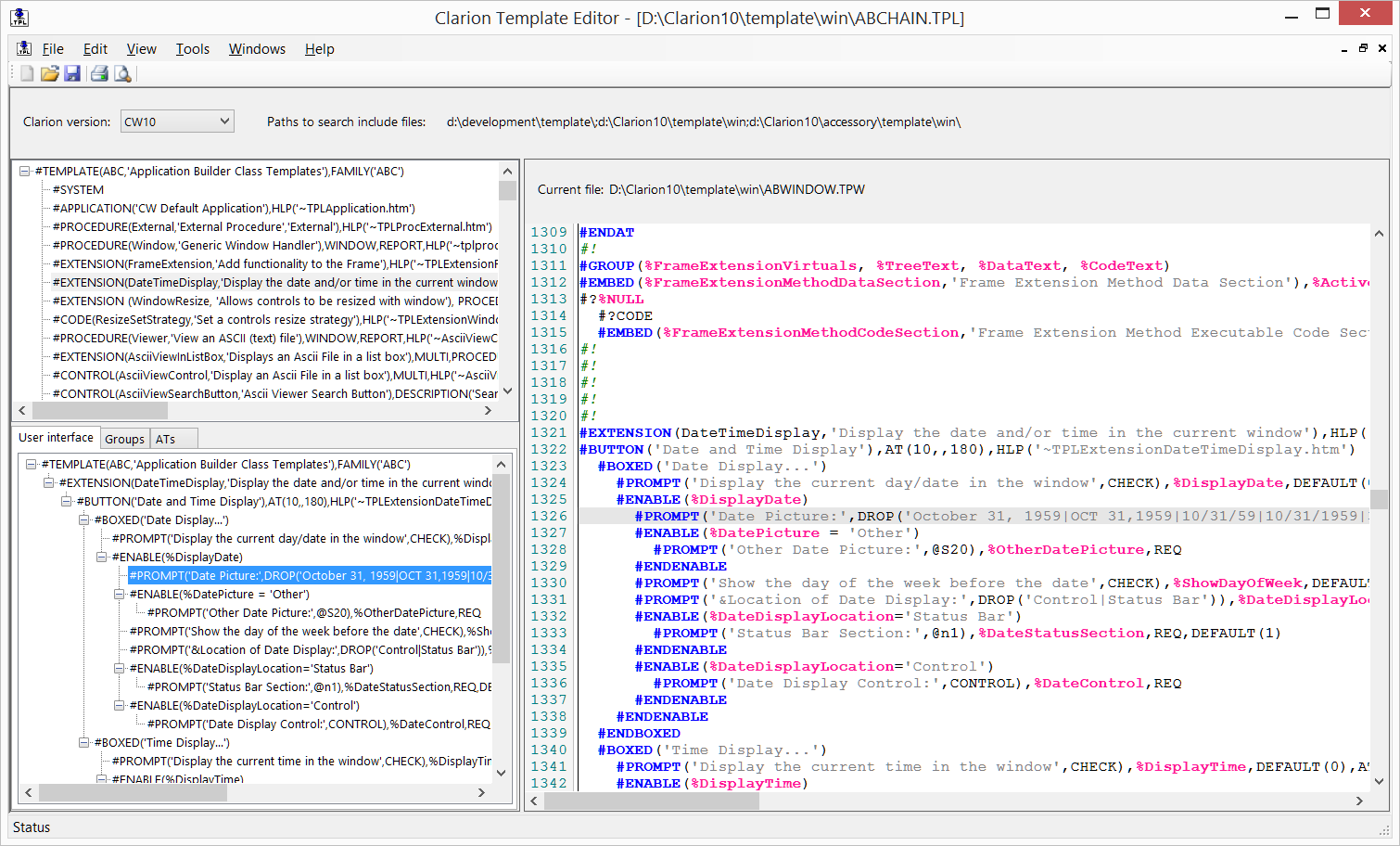Screen dimensions: 1400x846
Task: Click the code editor horizontal scrollbar thumb
Action: coord(651,801)
